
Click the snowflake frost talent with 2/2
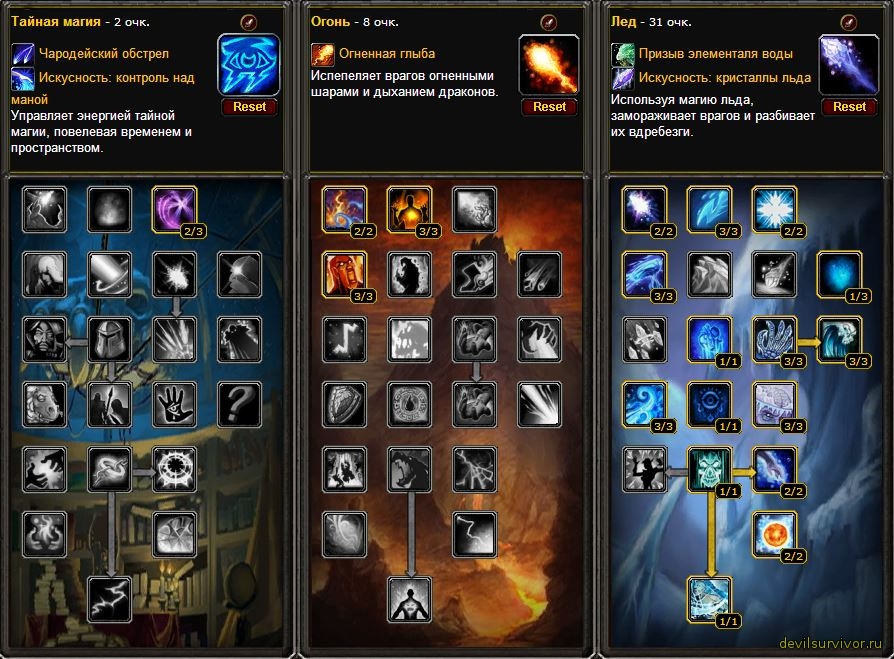[774, 209]
